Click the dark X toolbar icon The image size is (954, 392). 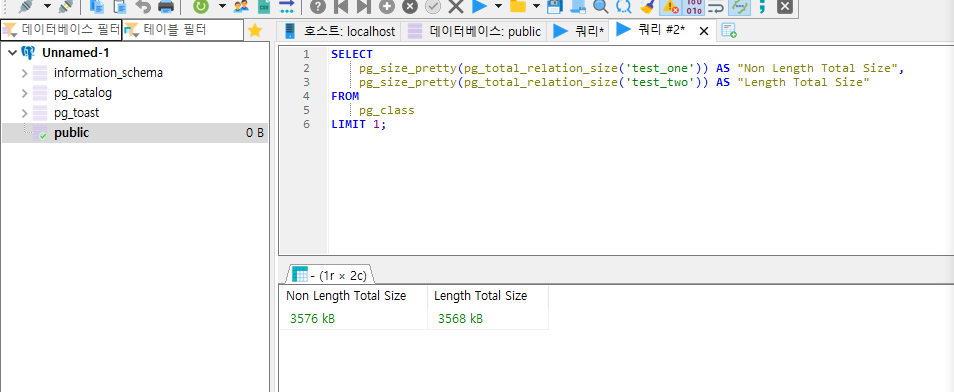[785, 7]
